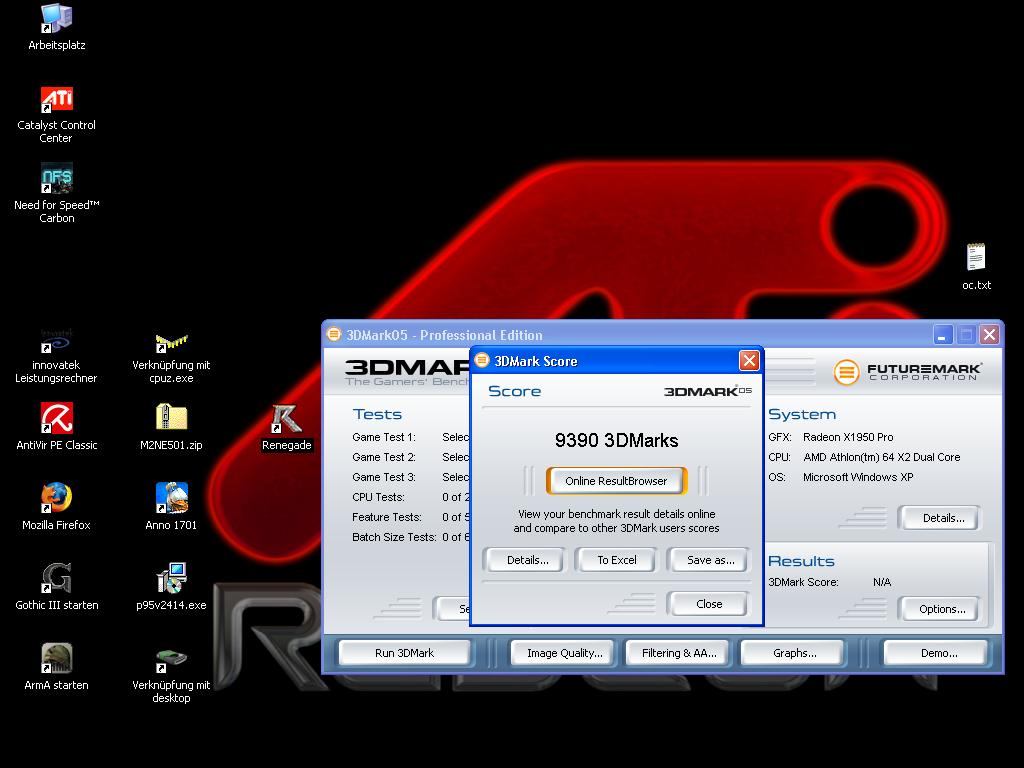Click the 3DMark05 Professional Edition title bar
The height and width of the screenshot is (768, 1024).
tap(663, 334)
